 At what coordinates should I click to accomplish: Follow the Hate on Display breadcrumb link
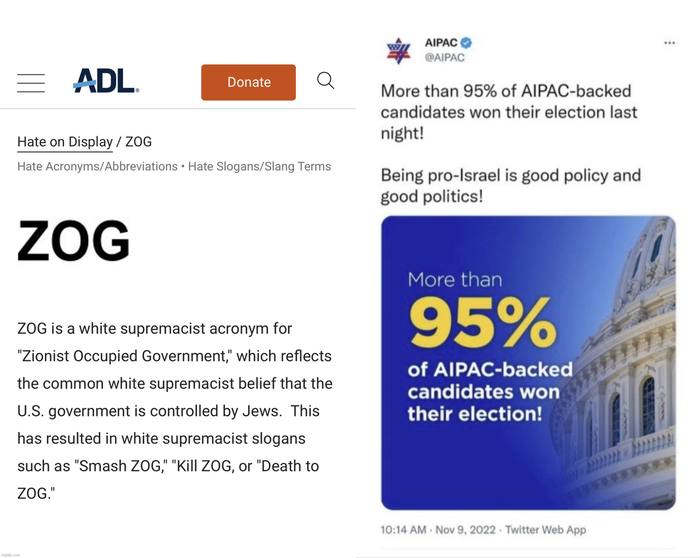64,142
